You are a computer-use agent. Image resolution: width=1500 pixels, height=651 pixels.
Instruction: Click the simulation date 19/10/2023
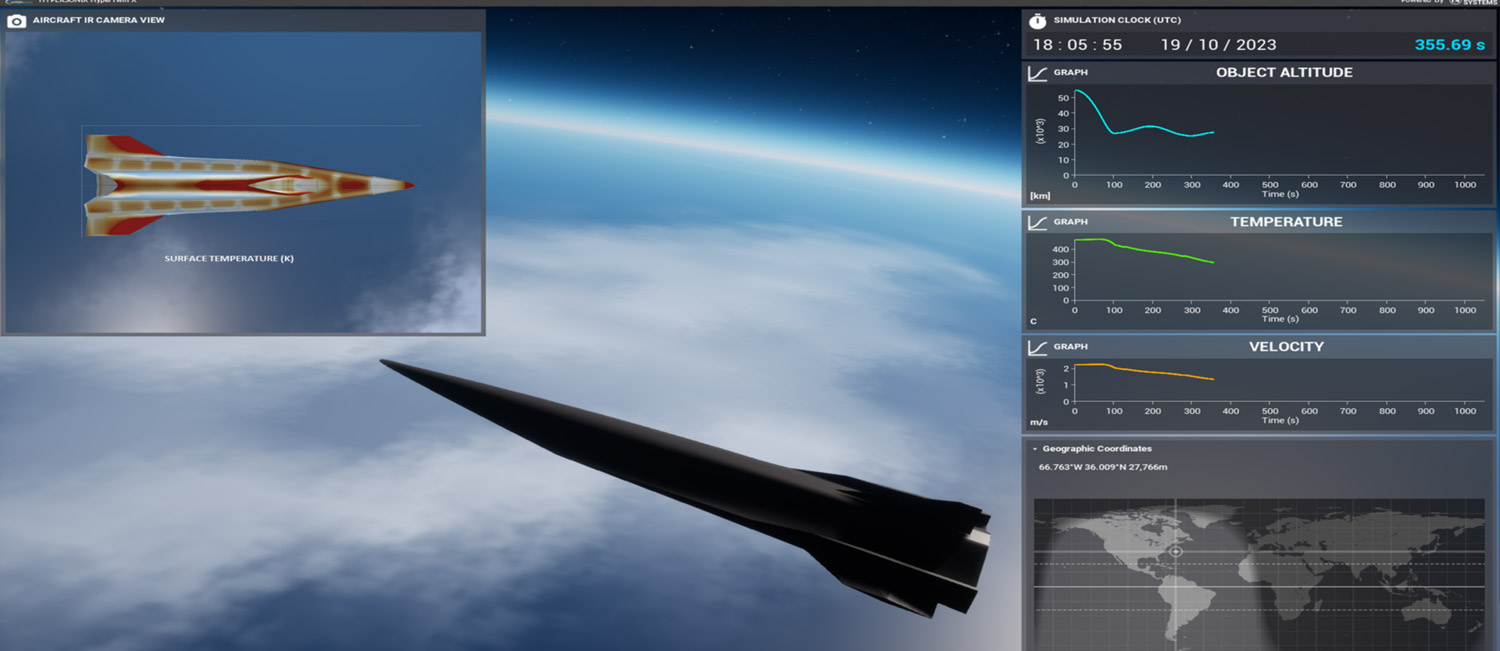[x=1218, y=45]
